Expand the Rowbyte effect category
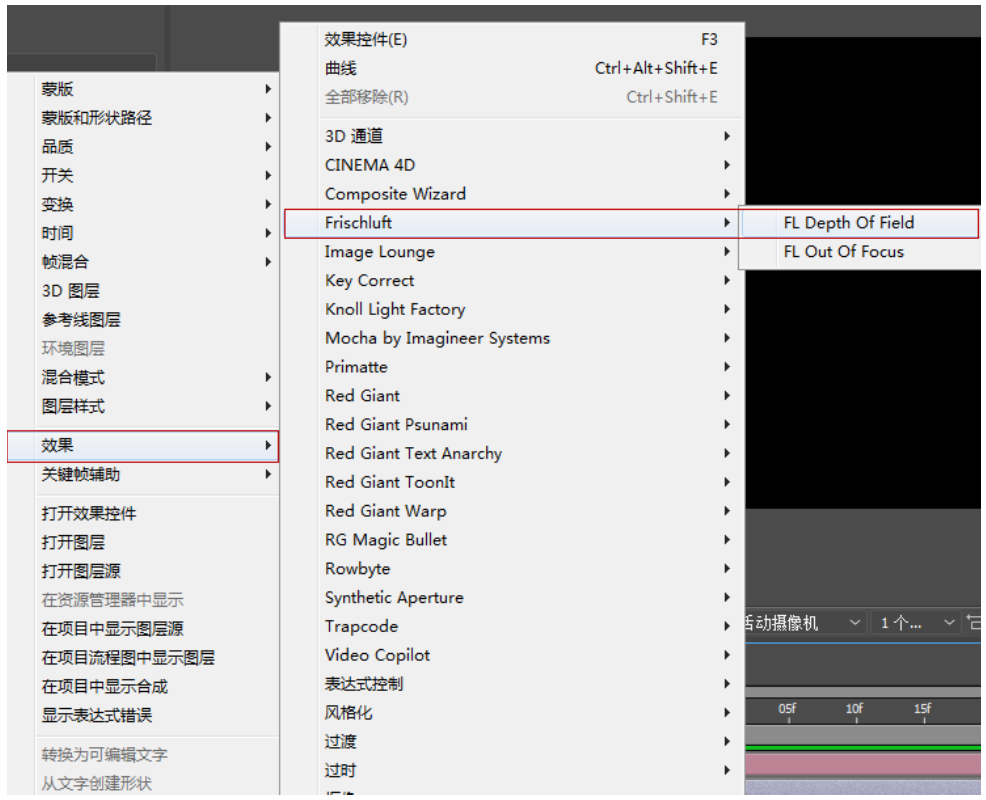 coord(512,569)
